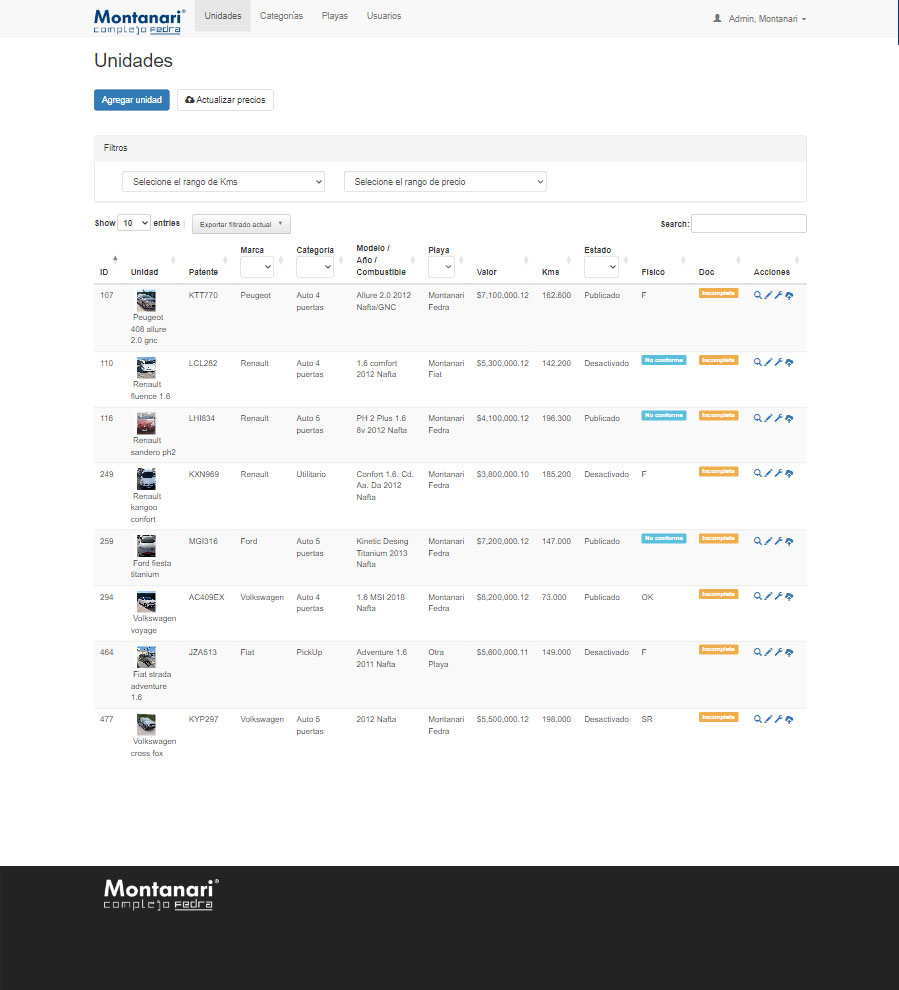Image resolution: width=899 pixels, height=990 pixels.
Task: Open wrench settings for unit KTT770
Action: pos(778,295)
